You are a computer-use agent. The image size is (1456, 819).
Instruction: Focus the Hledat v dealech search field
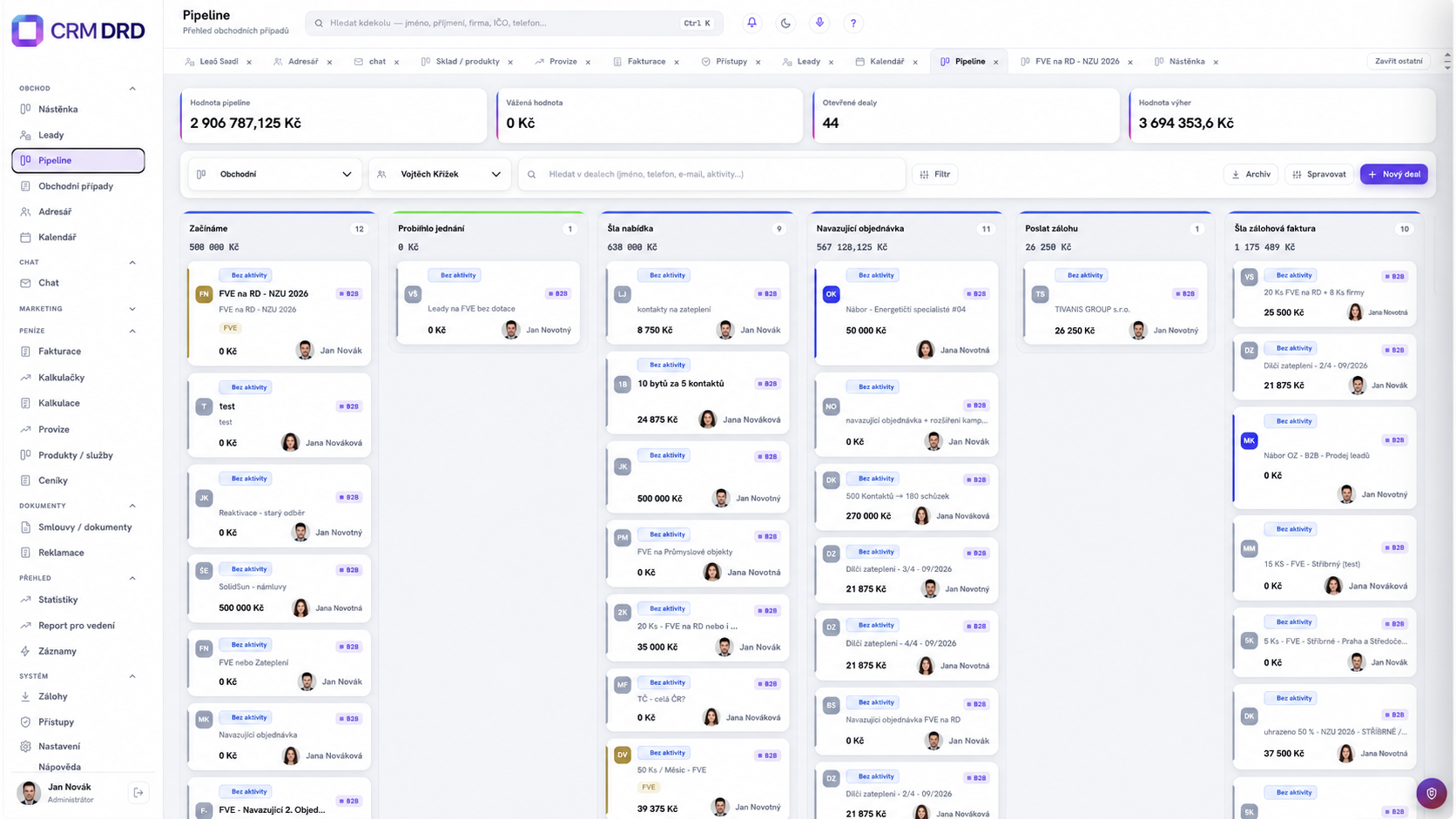711,174
